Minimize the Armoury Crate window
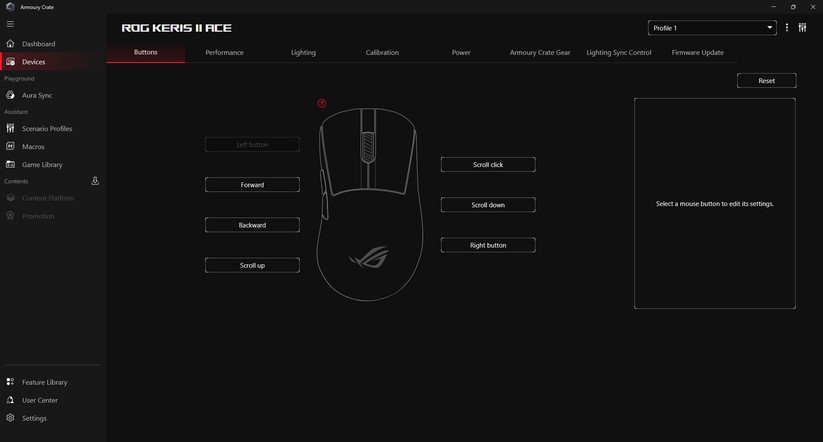 point(773,7)
